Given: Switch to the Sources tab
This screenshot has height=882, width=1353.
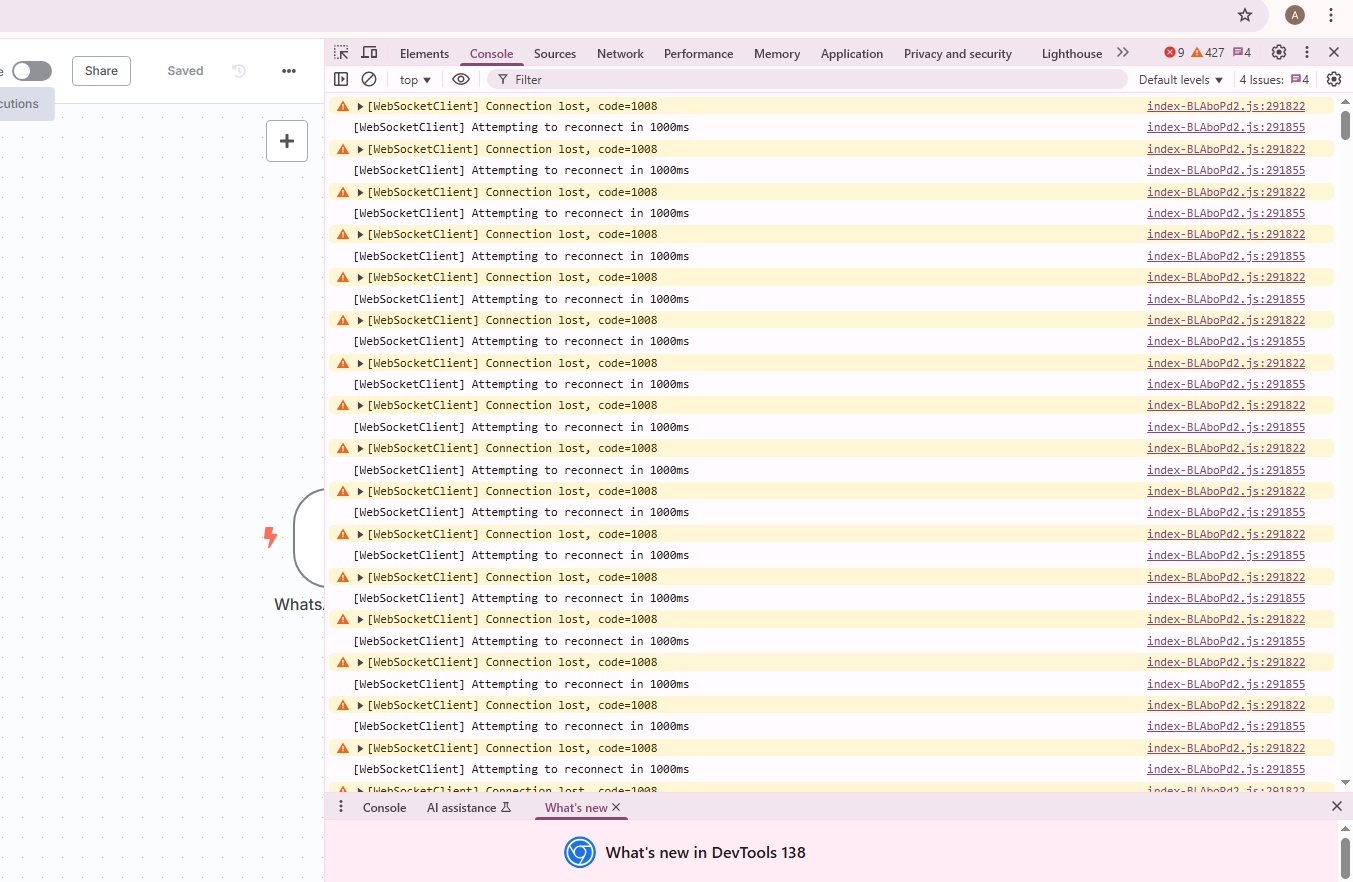Looking at the screenshot, I should (x=555, y=54).
